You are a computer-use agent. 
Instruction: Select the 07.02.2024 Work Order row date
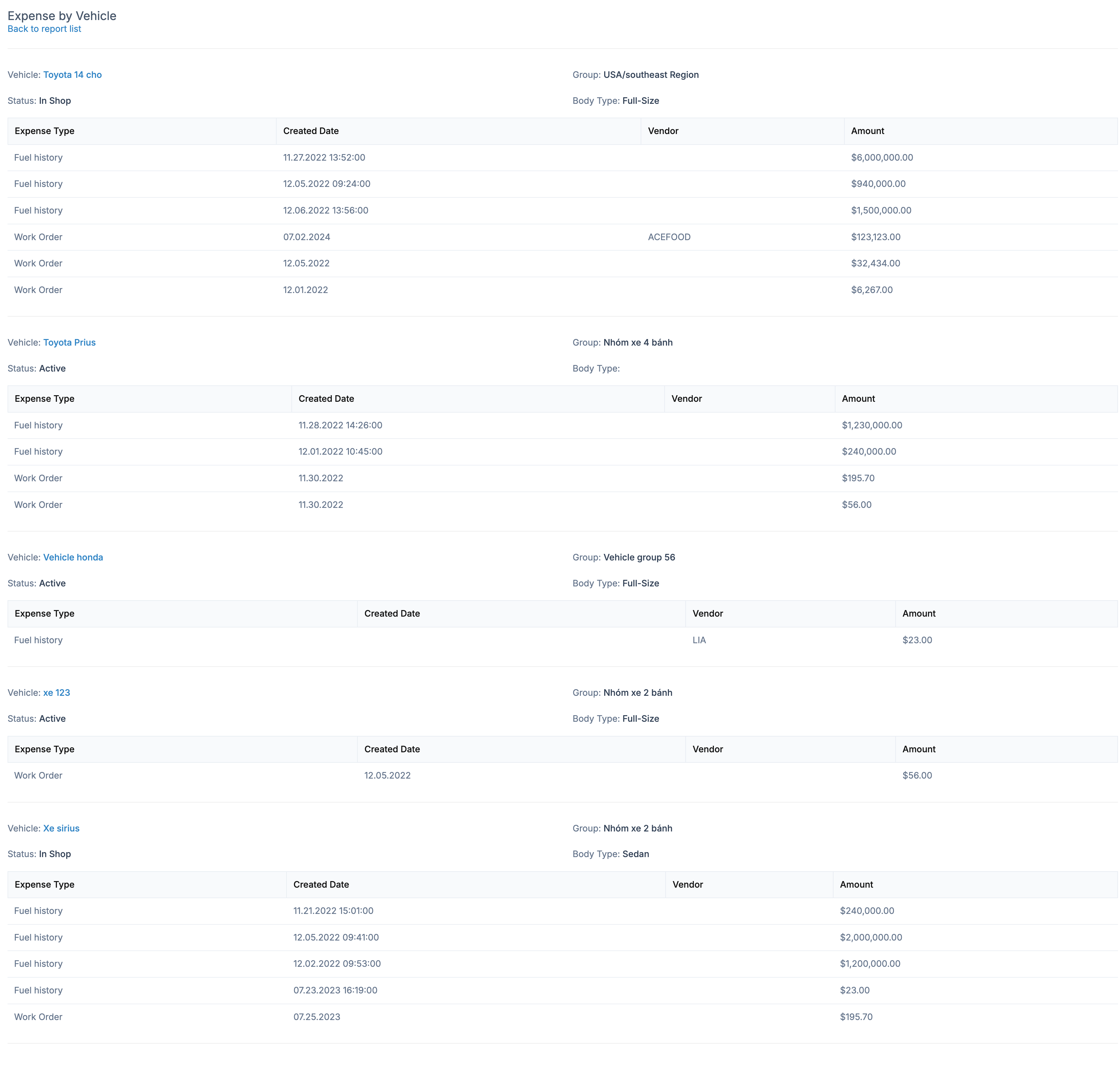(x=306, y=237)
